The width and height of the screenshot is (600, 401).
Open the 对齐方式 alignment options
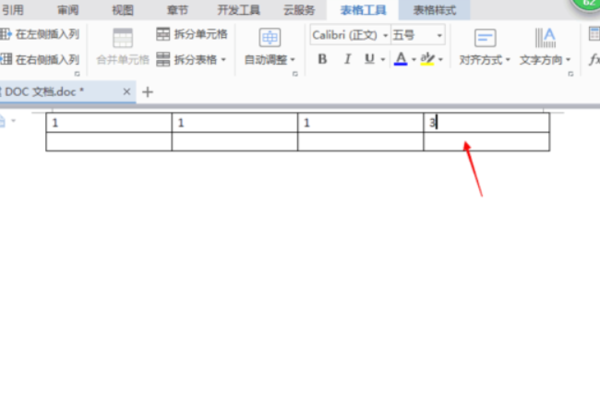[485, 60]
